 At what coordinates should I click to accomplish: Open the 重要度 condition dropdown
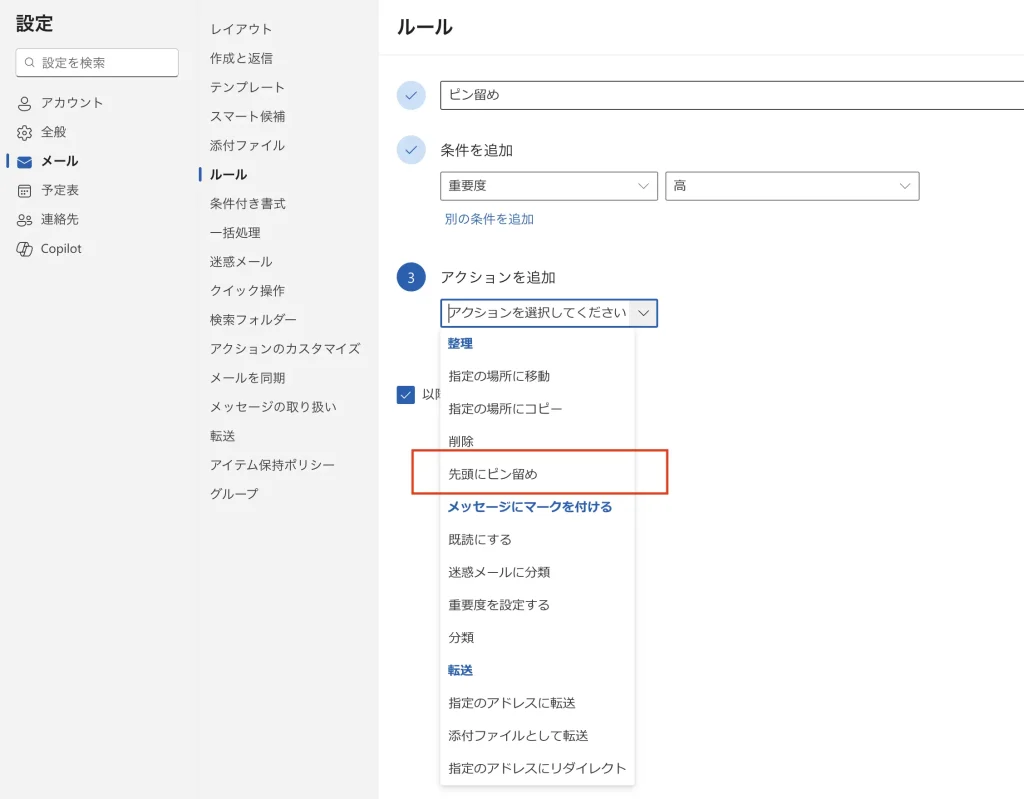pos(548,186)
